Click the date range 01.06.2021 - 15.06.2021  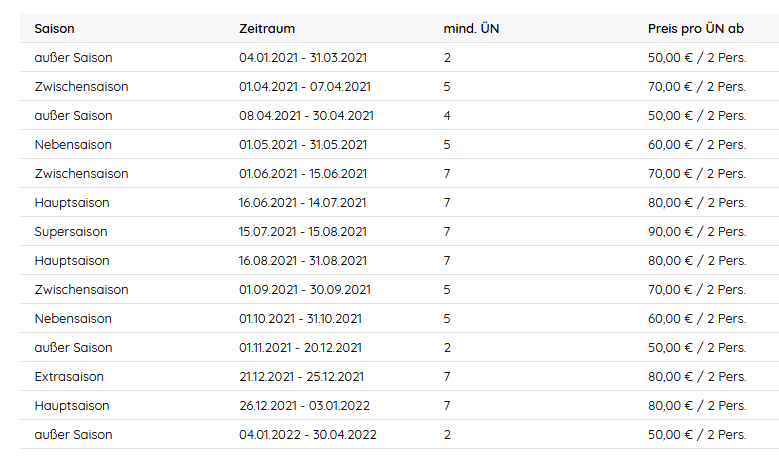[x=303, y=174]
